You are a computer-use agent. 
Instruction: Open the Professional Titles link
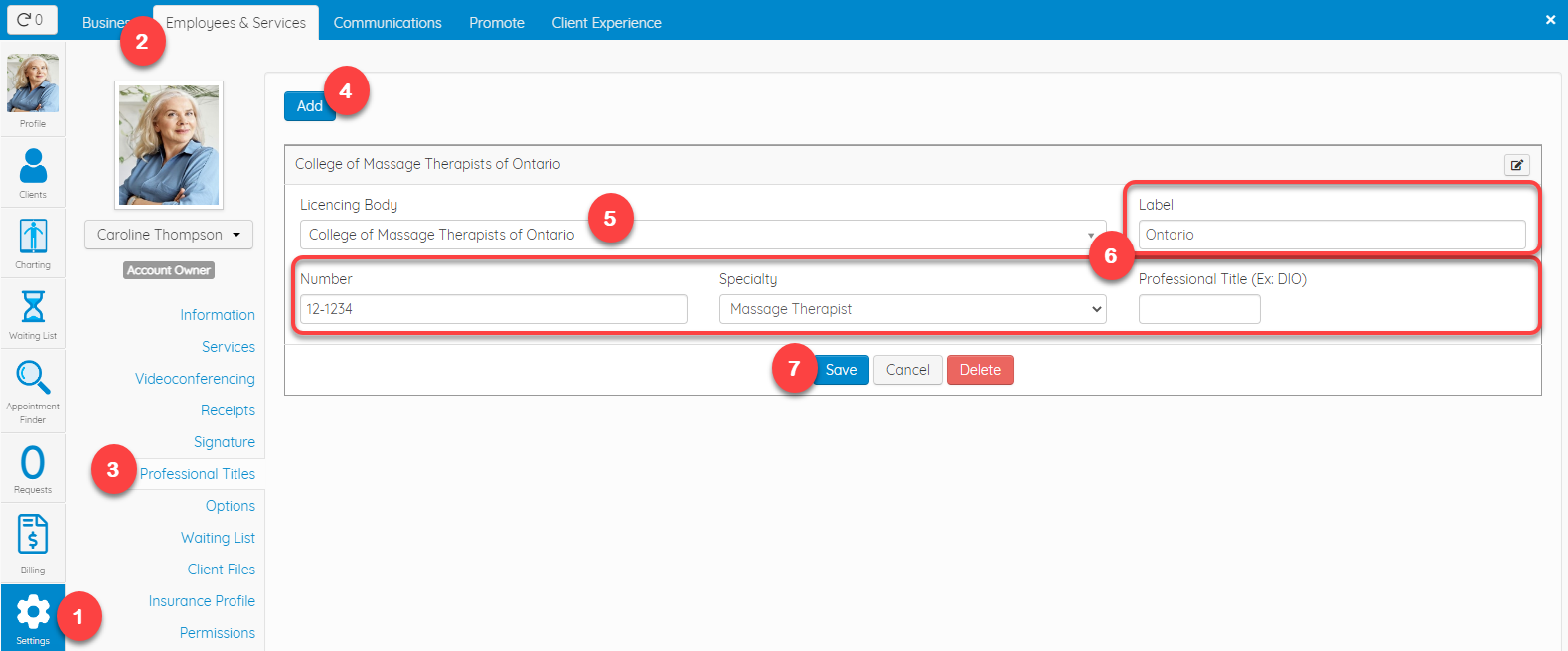coord(198,474)
